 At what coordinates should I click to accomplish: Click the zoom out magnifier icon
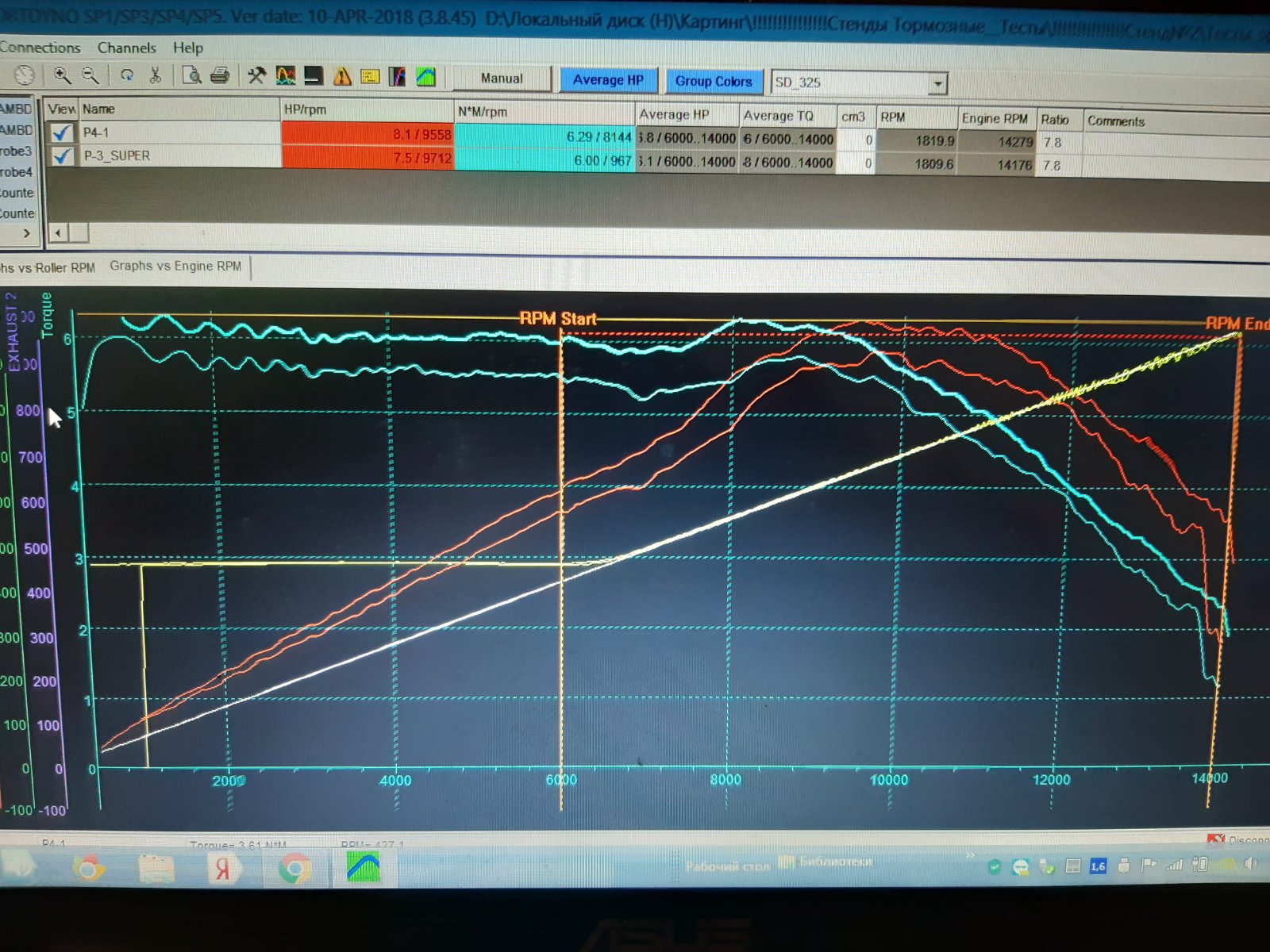(90, 75)
